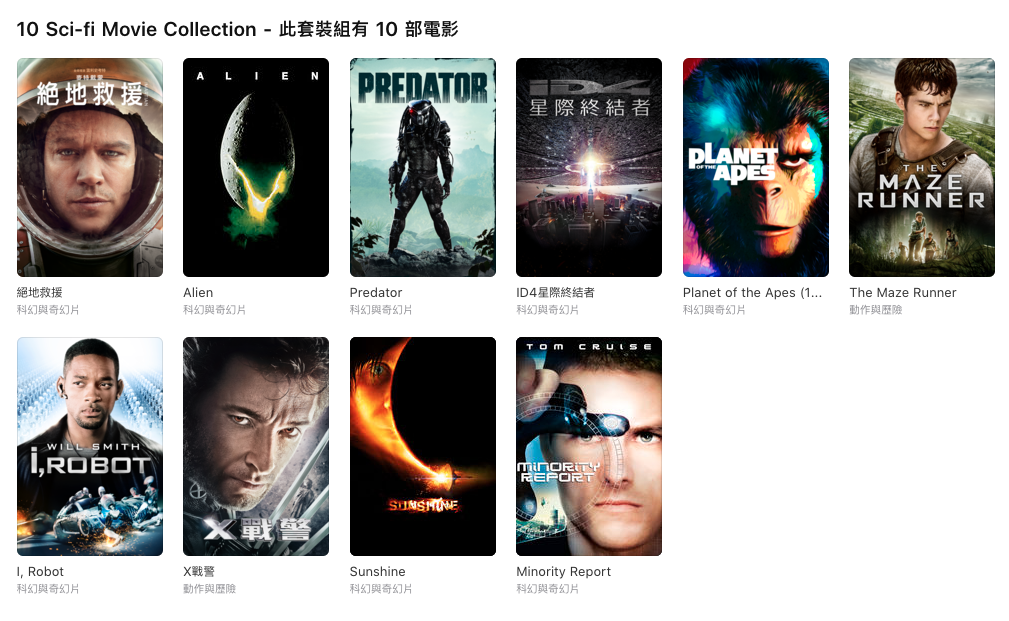Click the Alien title link
The height and width of the screenshot is (621, 1009).
pos(198,293)
